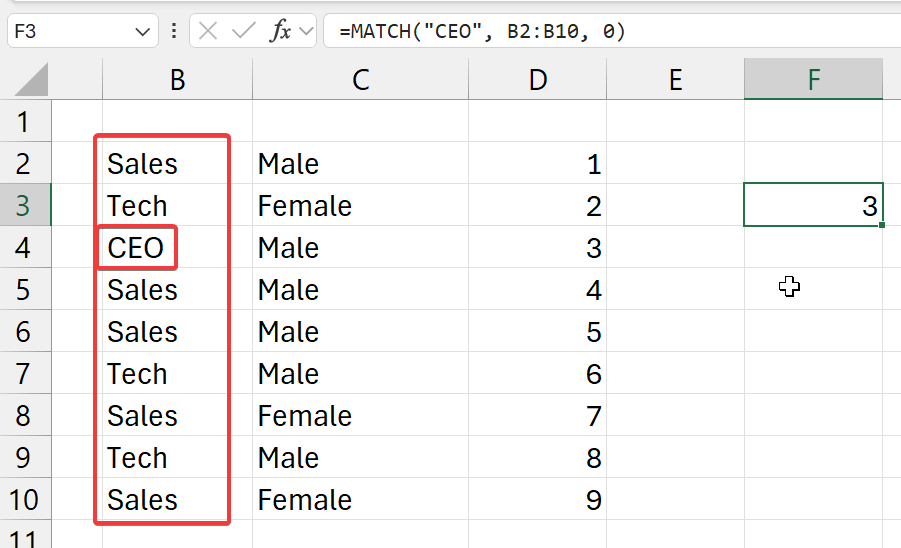Screen dimensions: 901x548
Task: Open Insert Function with the fx icon
Action: click(281, 31)
